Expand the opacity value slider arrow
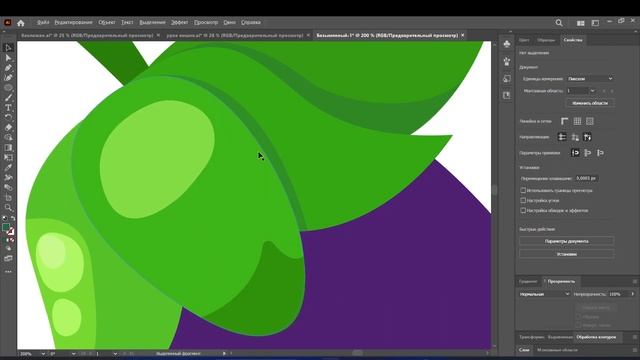The width and height of the screenshot is (640, 360). pos(633,294)
